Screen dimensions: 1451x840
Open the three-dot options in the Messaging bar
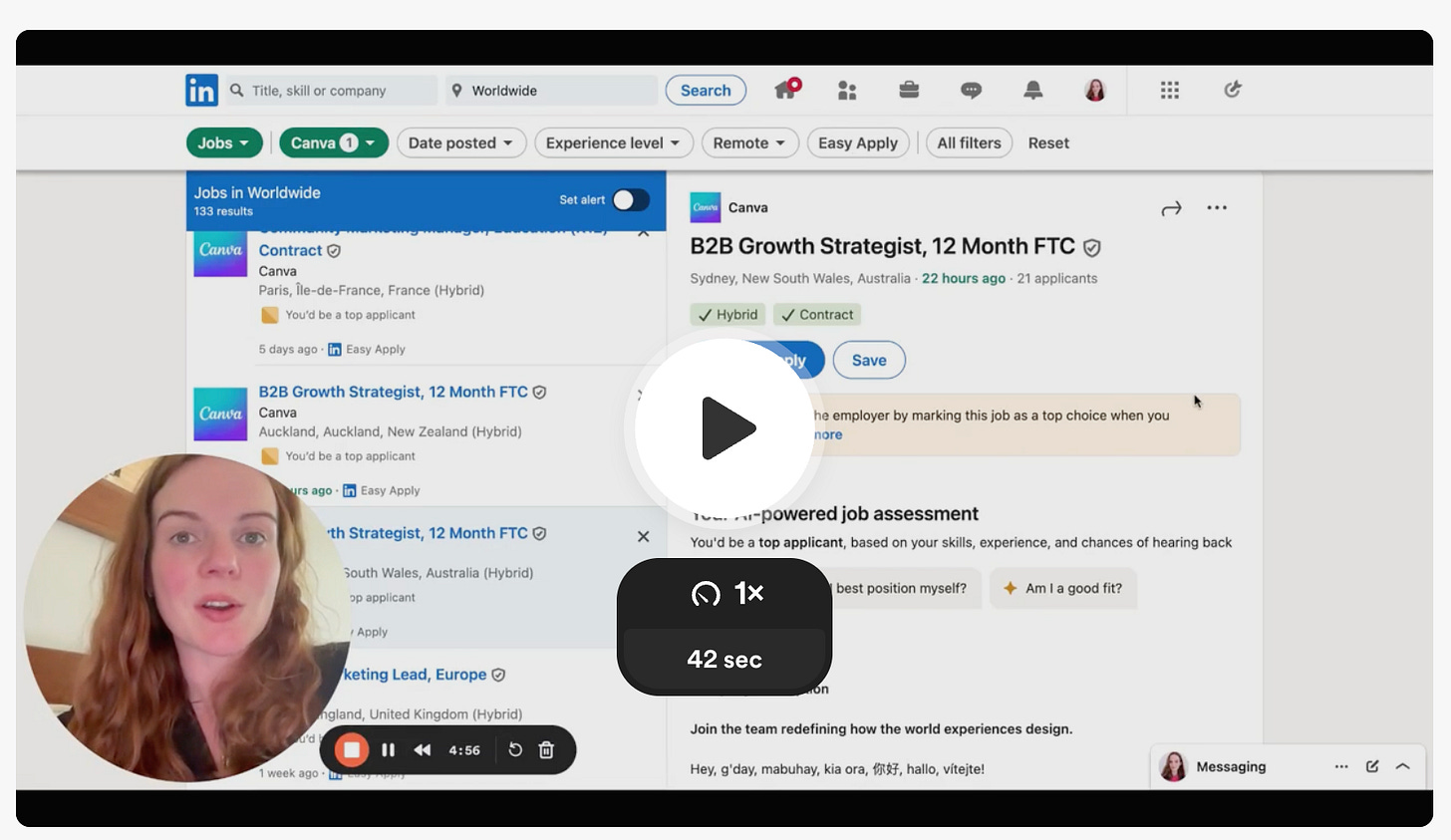1341,766
